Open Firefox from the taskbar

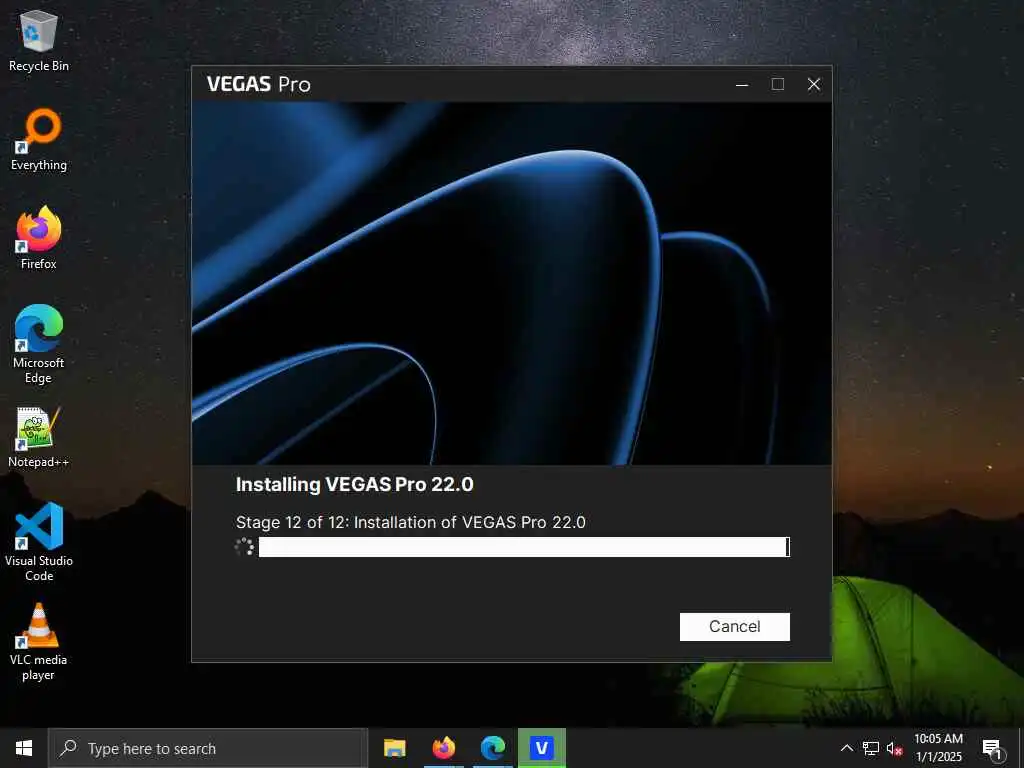pyautogui.click(x=443, y=748)
